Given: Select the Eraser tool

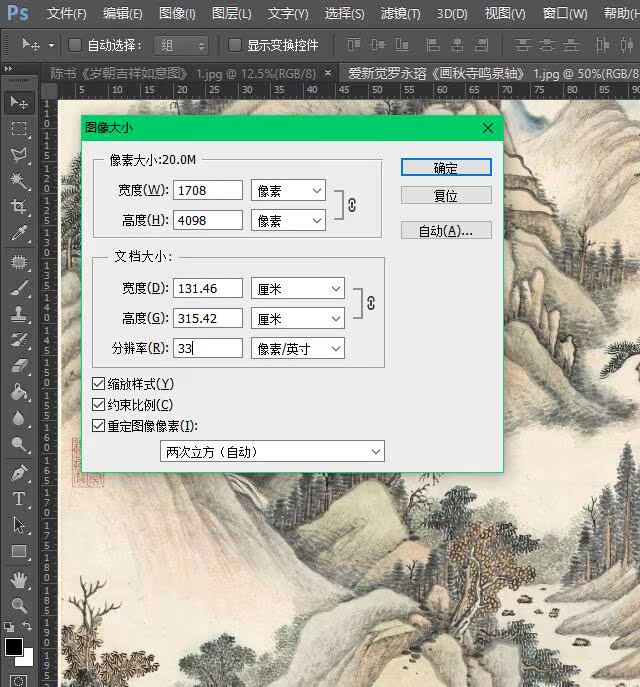Looking at the screenshot, I should [x=19, y=365].
